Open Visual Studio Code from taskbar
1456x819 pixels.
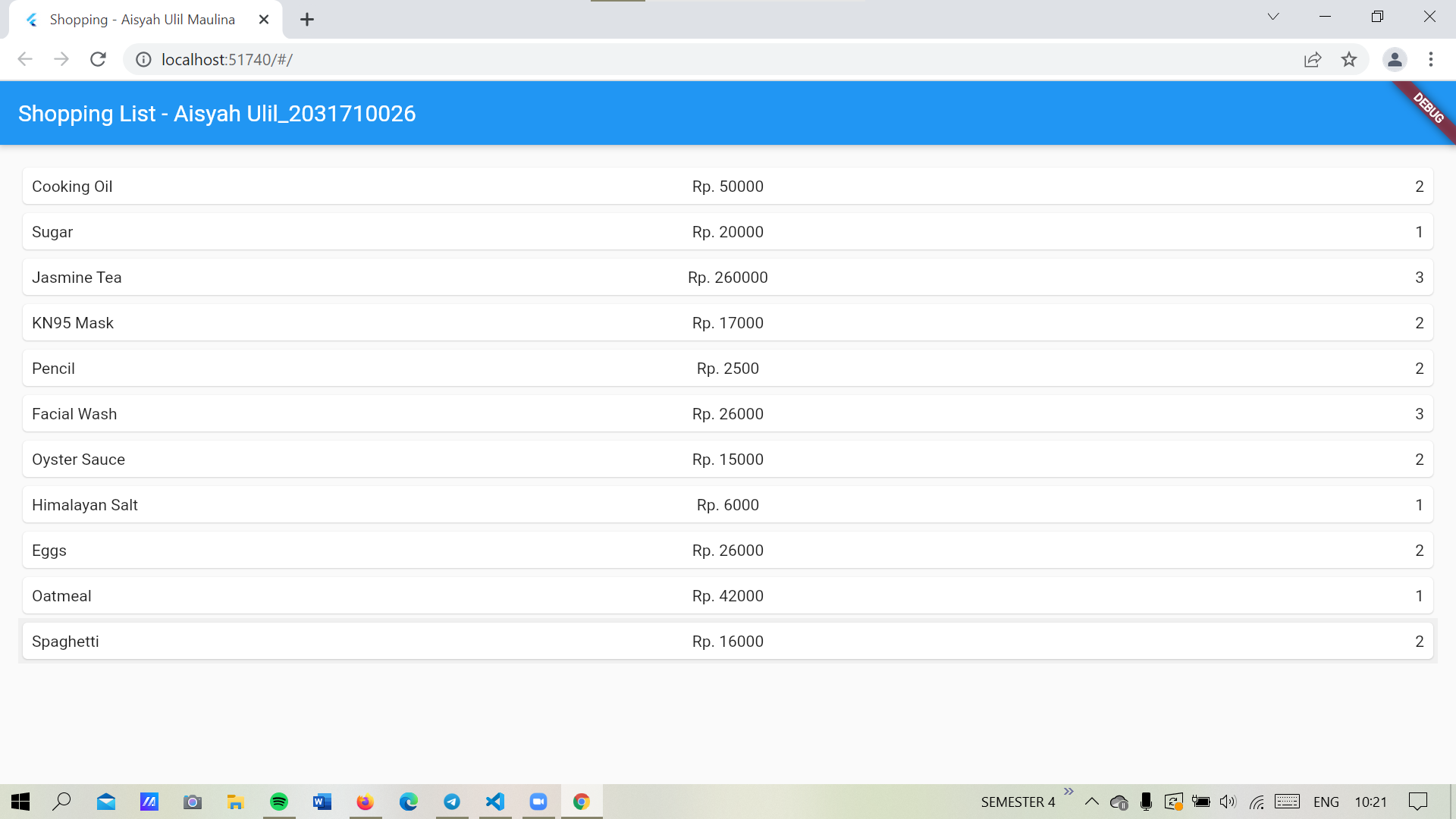click(x=495, y=802)
